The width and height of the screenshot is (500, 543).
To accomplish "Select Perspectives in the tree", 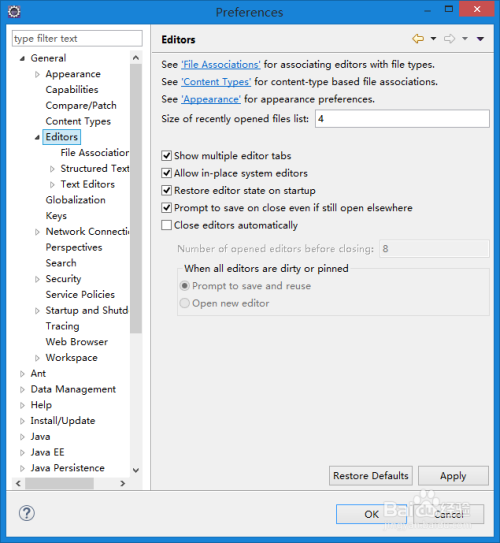I will [x=74, y=247].
